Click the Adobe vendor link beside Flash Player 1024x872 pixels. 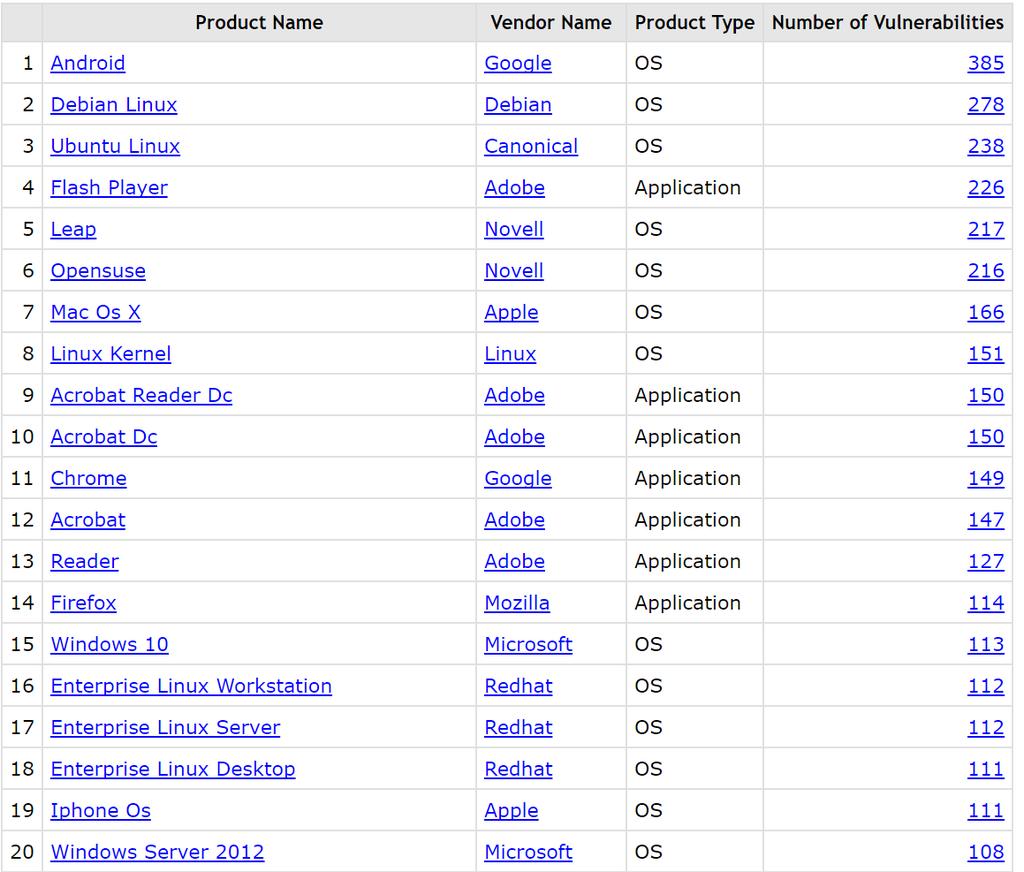[x=515, y=188]
